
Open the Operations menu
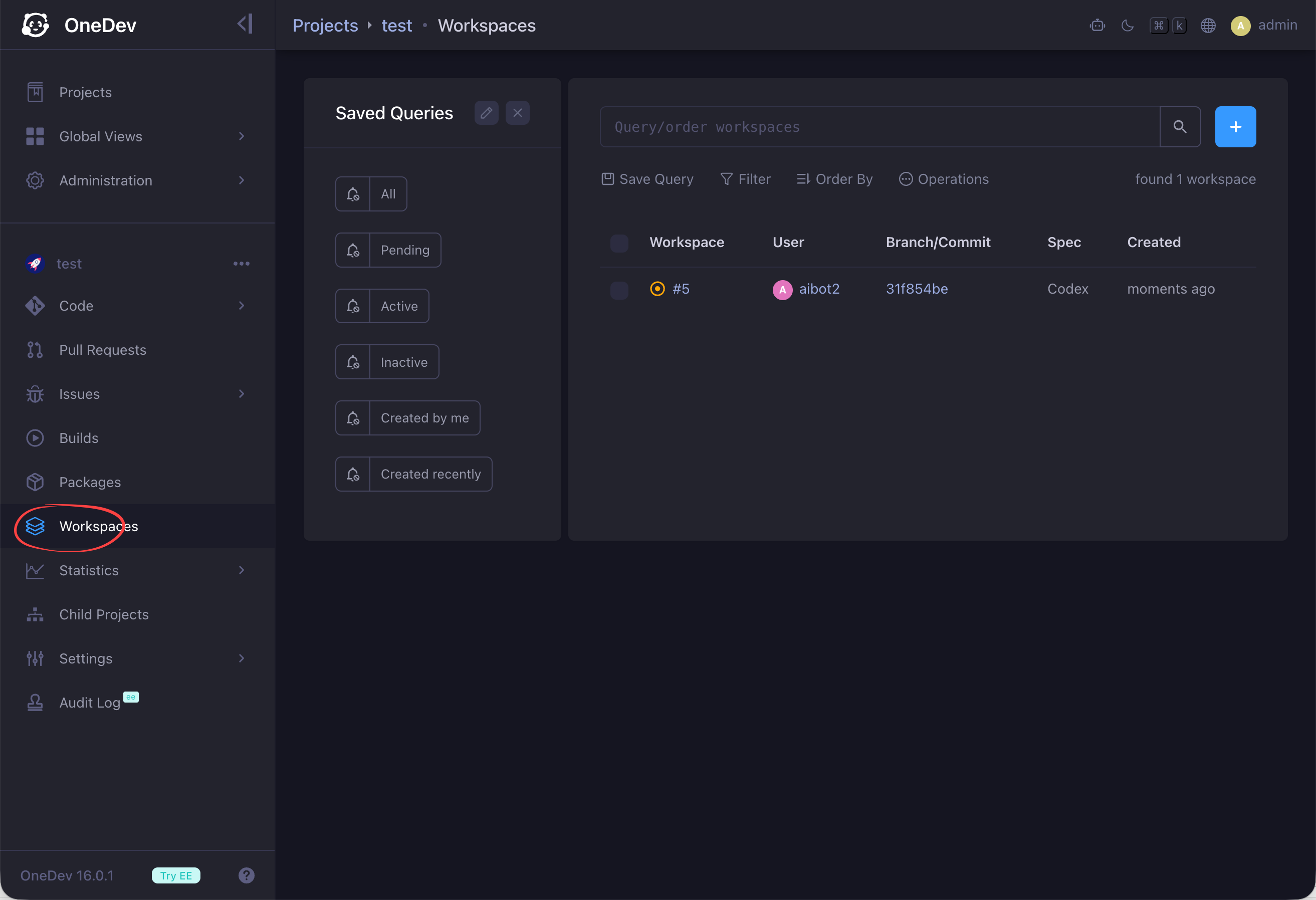pos(943,179)
